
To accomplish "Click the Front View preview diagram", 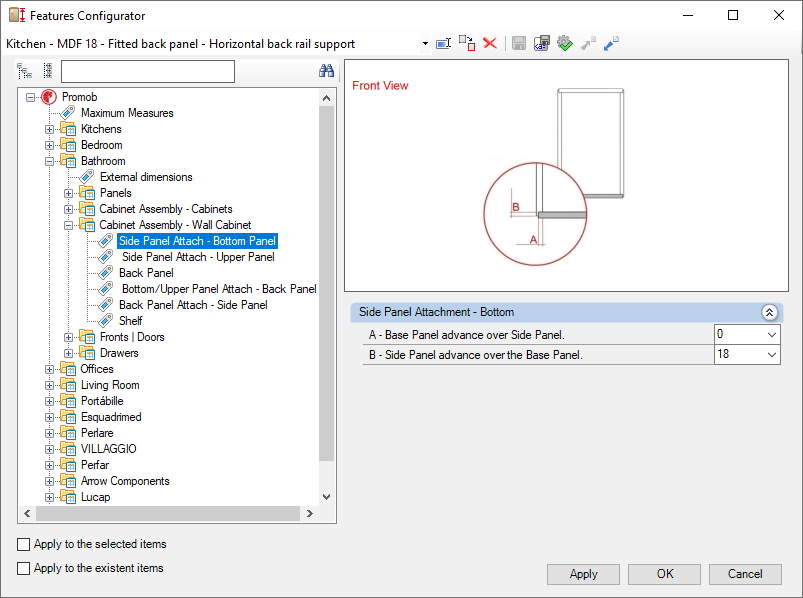I will coord(566,176).
